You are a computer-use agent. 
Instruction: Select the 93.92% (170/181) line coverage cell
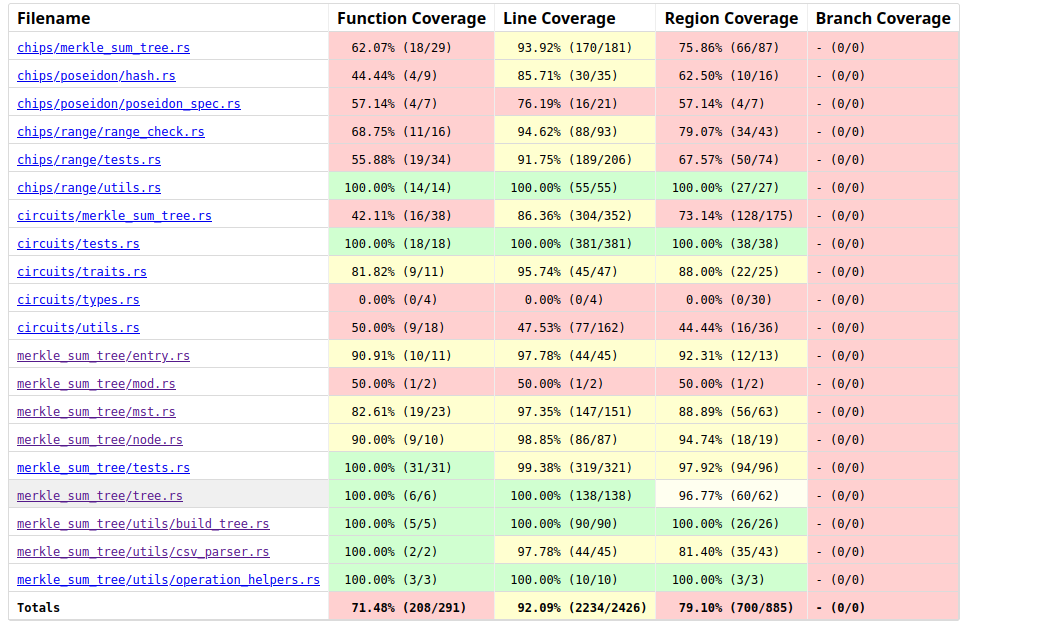(575, 48)
